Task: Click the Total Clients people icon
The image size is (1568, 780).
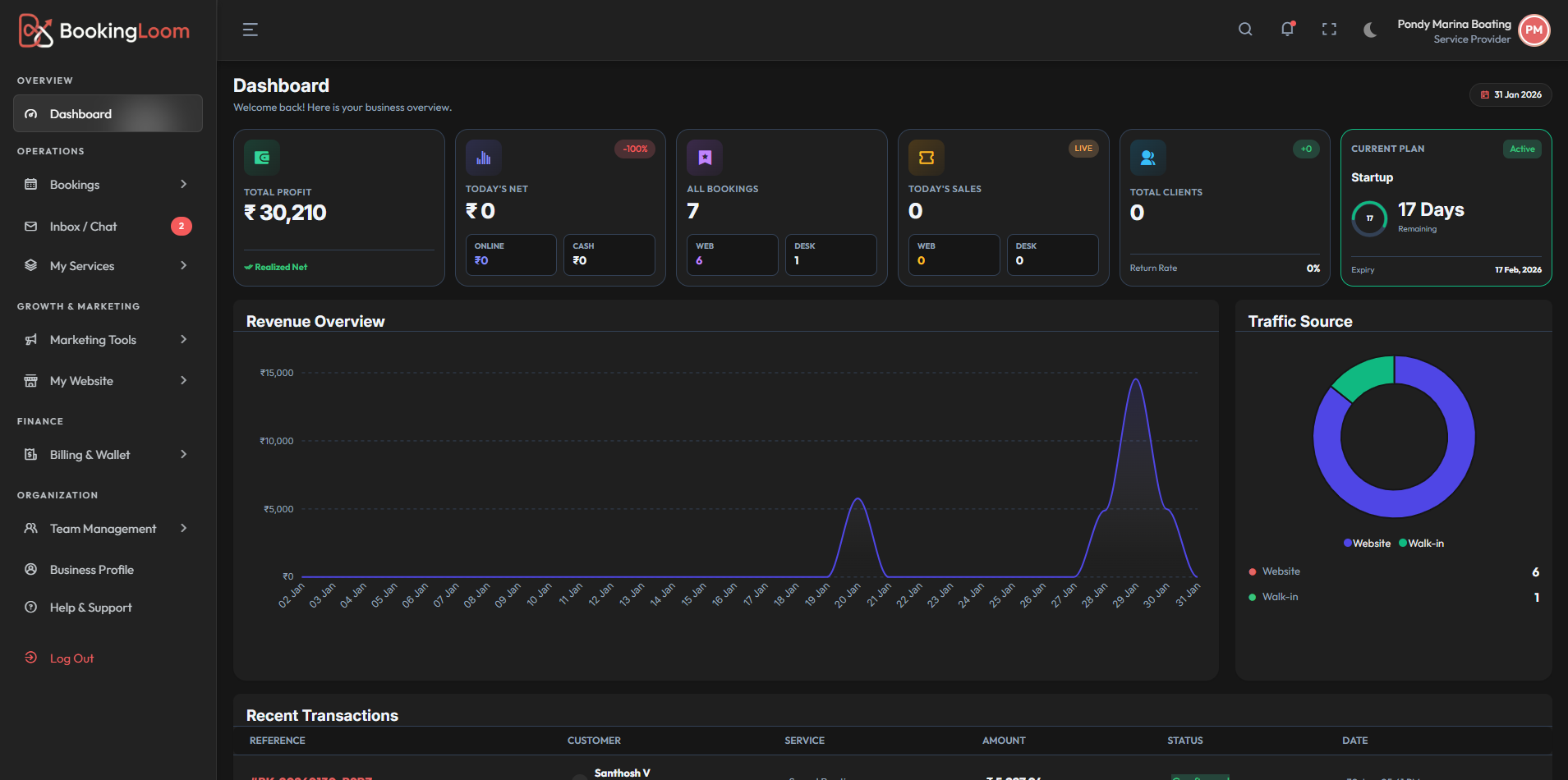Action: [1147, 158]
